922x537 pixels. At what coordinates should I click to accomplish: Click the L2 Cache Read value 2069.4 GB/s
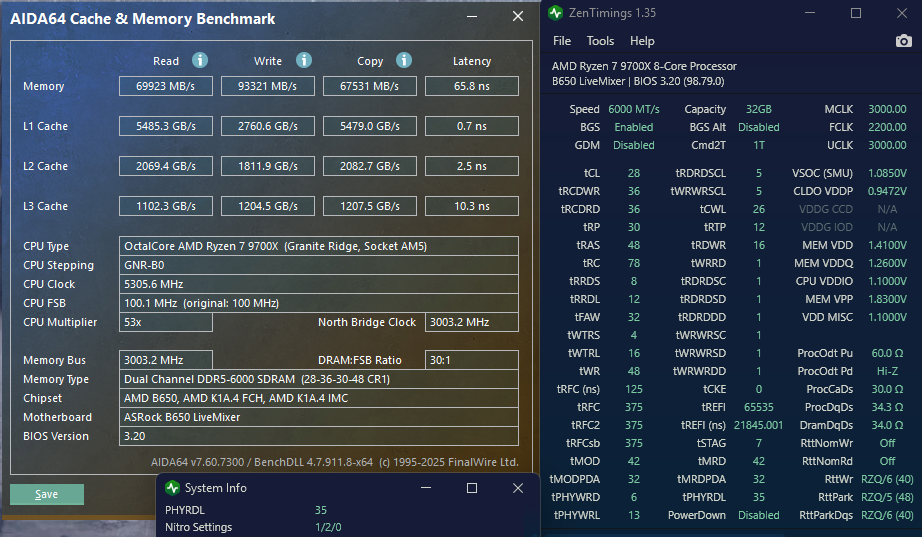[x=166, y=166]
